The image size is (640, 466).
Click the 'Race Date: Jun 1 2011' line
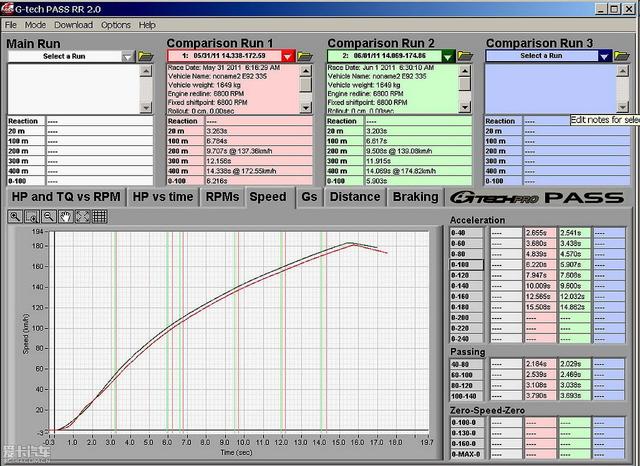coord(381,68)
